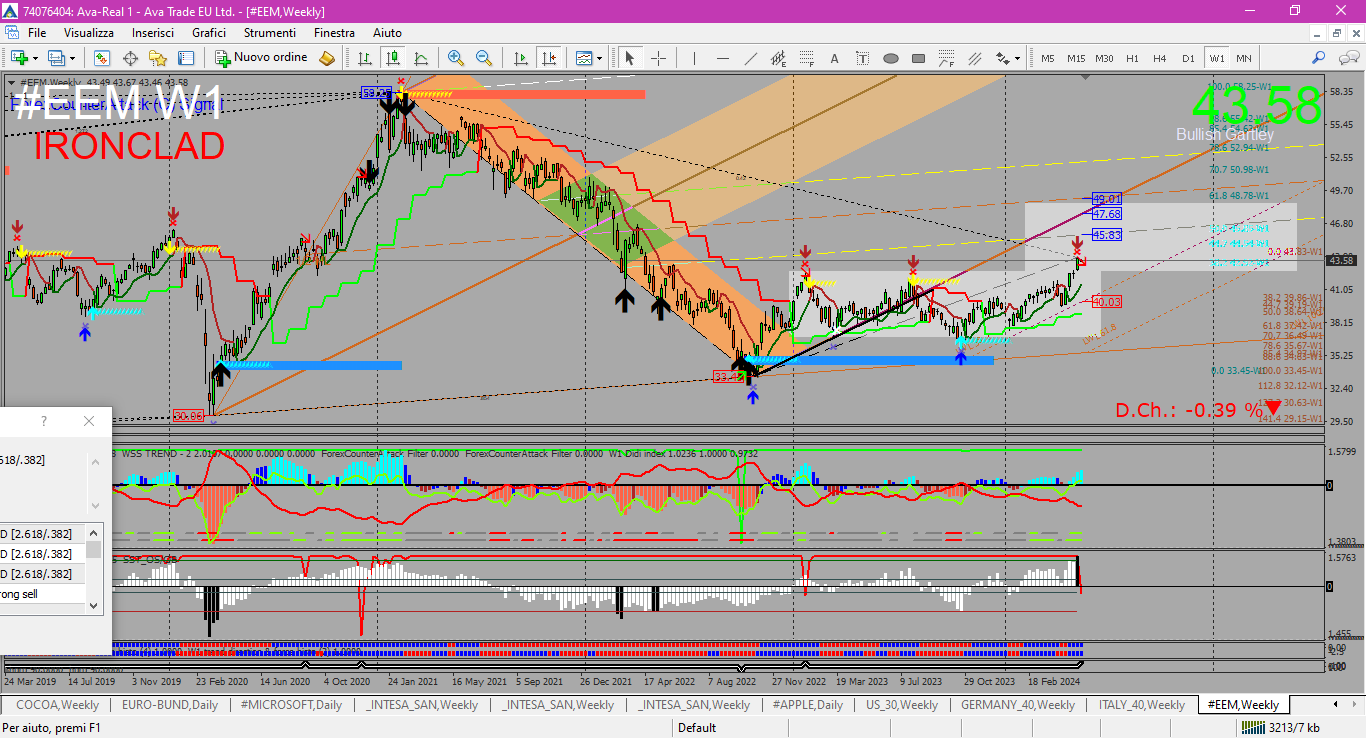
Task: Switch to EURO-BUND,Daily chart tab
Action: click(170, 705)
